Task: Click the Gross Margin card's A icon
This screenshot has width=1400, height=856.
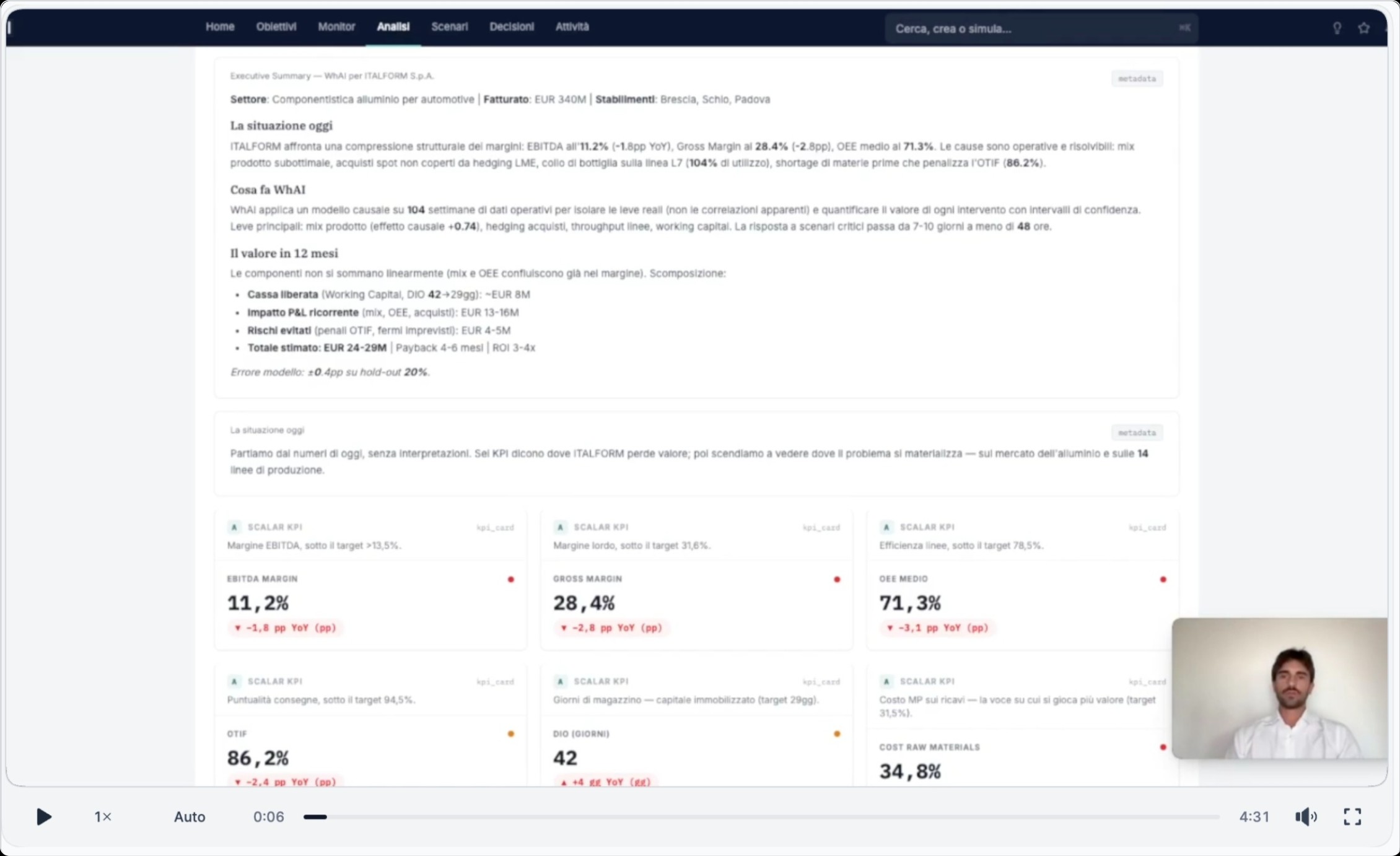Action: tap(560, 527)
